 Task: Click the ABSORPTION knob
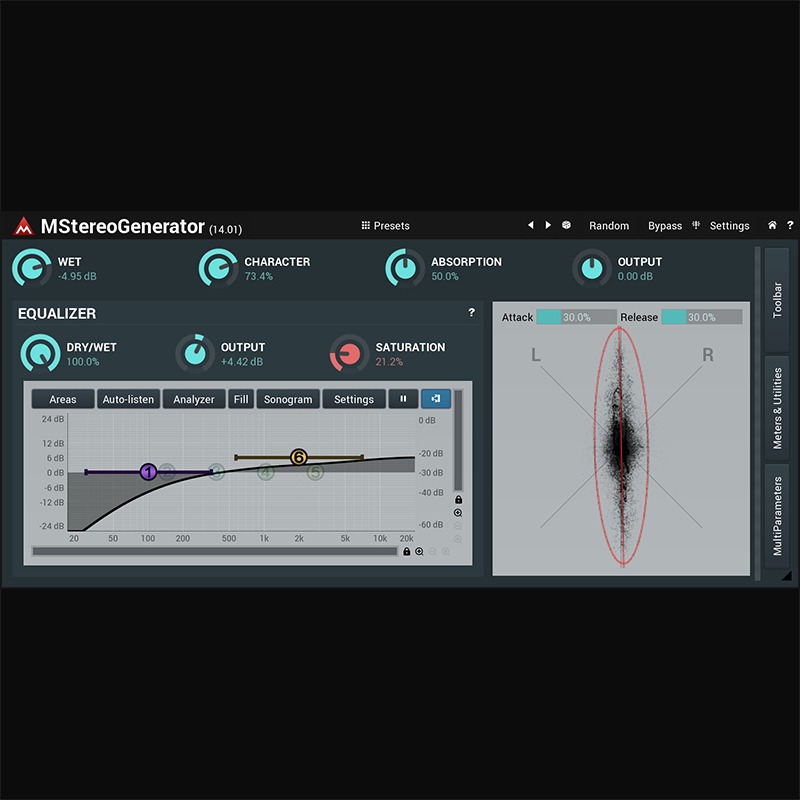coord(405,268)
